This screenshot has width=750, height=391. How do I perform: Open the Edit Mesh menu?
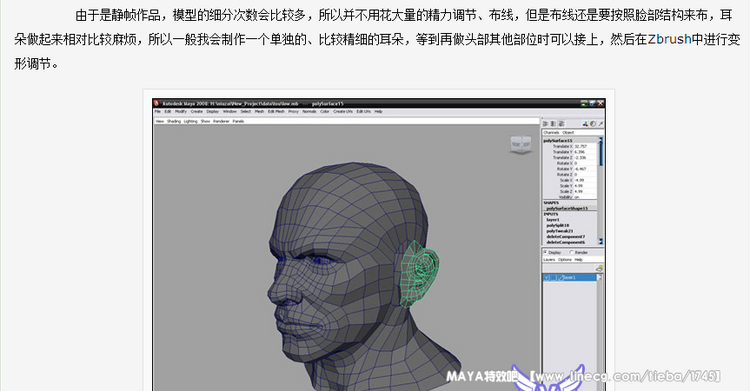pos(276,112)
